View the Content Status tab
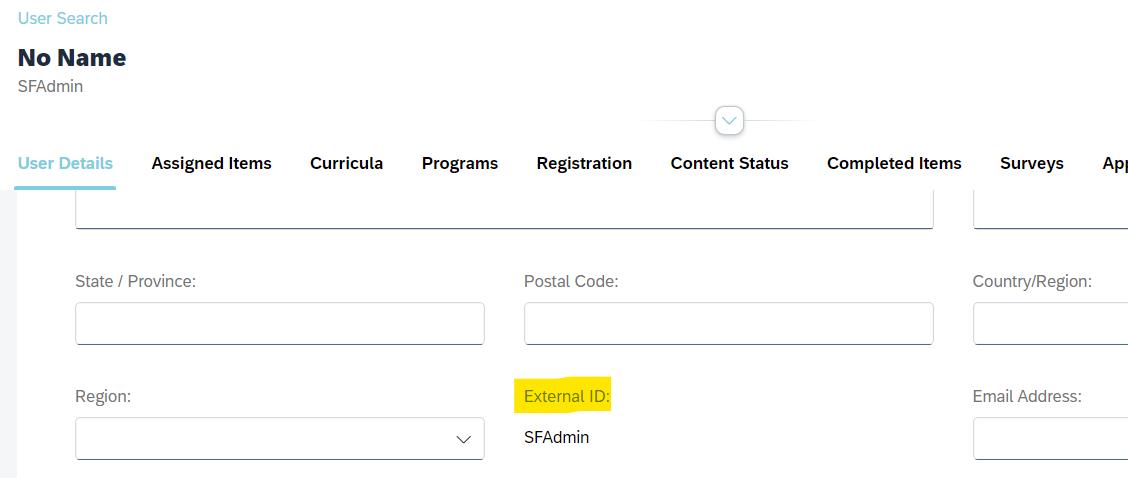 point(729,163)
